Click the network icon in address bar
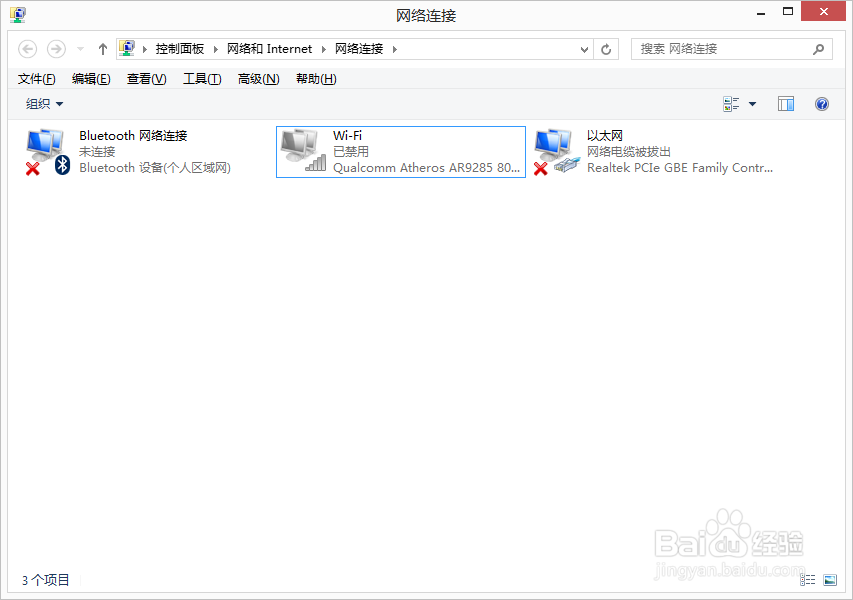This screenshot has width=853, height=600. click(x=127, y=48)
